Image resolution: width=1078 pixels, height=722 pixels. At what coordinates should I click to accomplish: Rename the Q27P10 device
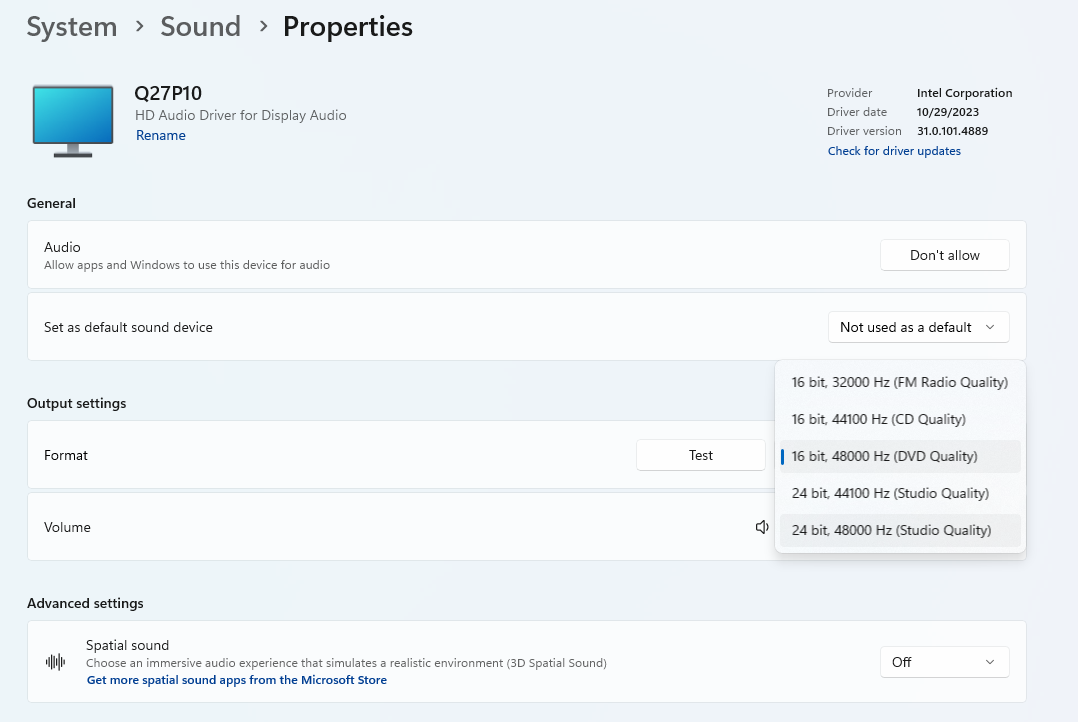(161, 135)
